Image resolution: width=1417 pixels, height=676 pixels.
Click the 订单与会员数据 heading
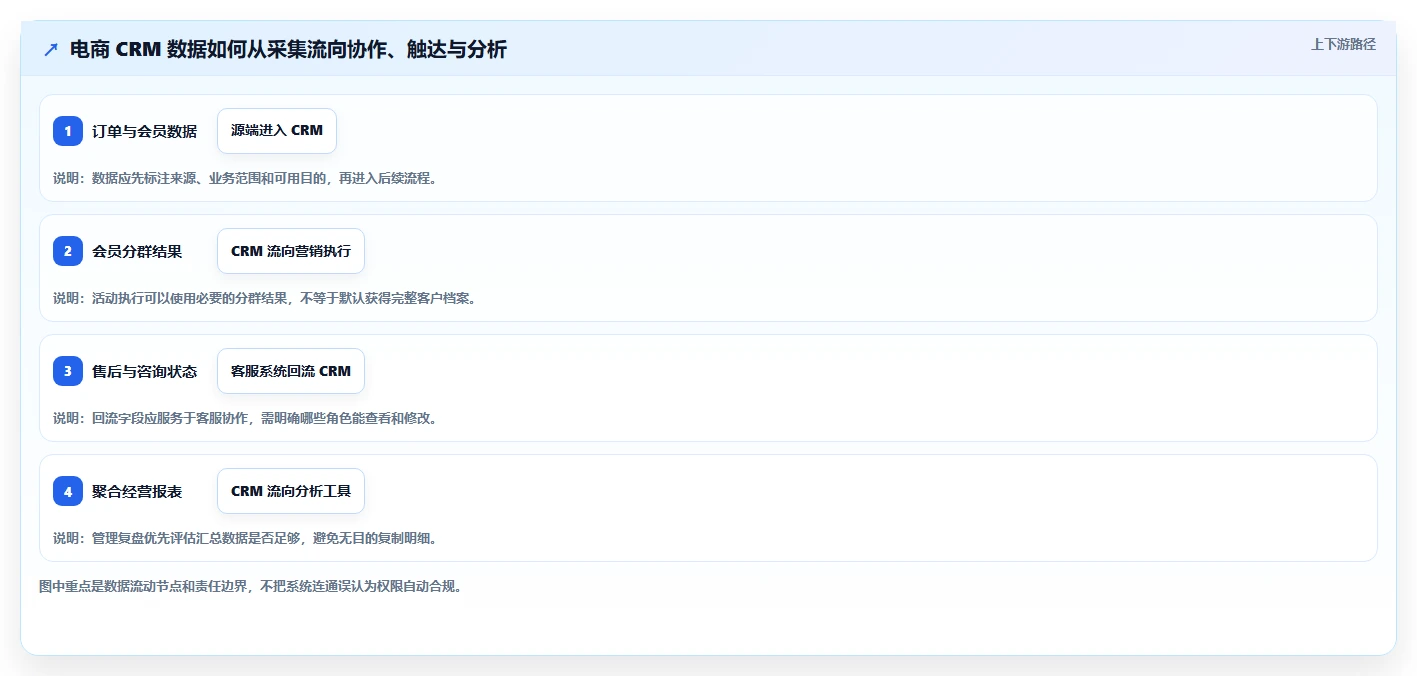145,131
